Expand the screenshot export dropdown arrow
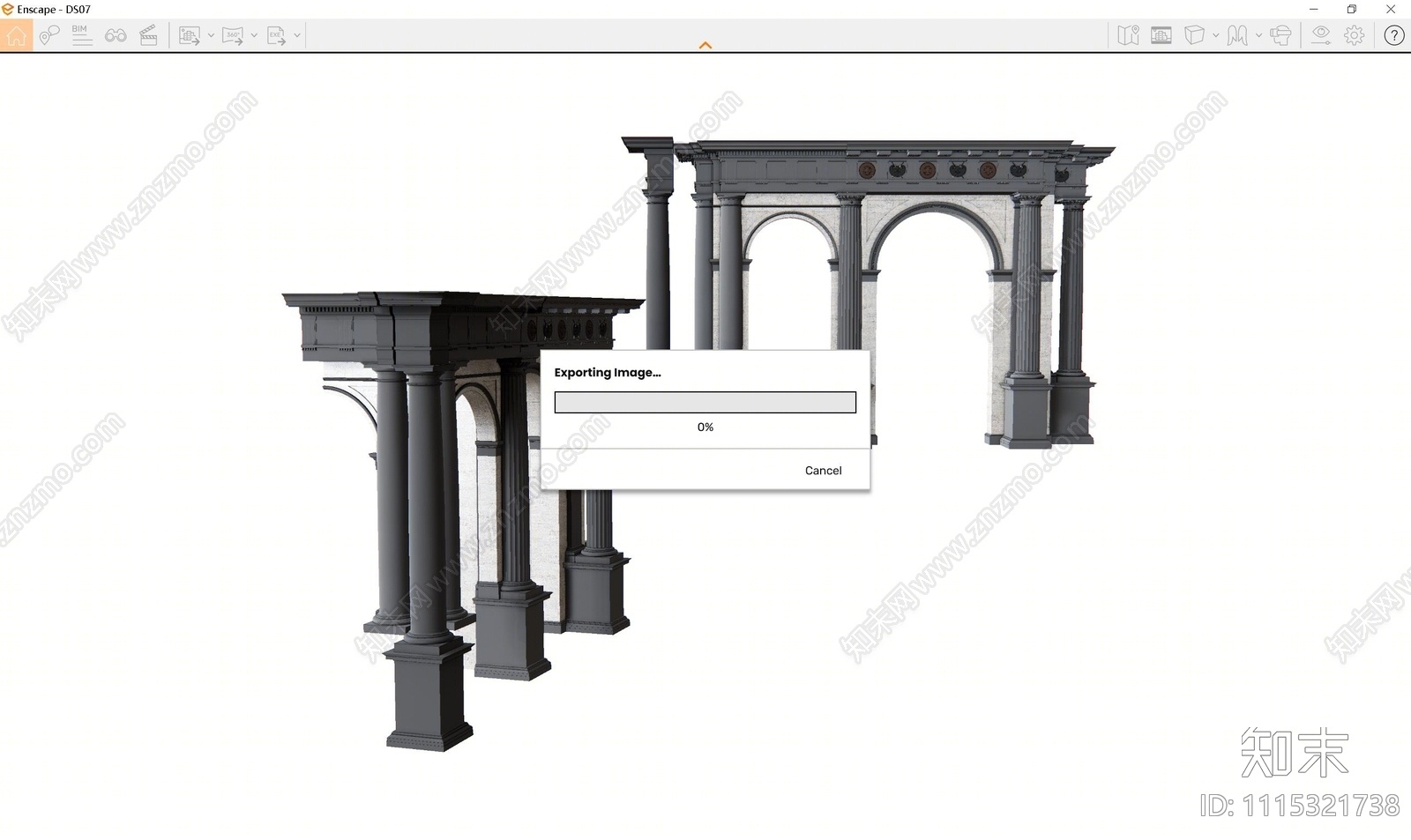The image size is (1411, 840). tap(211, 35)
